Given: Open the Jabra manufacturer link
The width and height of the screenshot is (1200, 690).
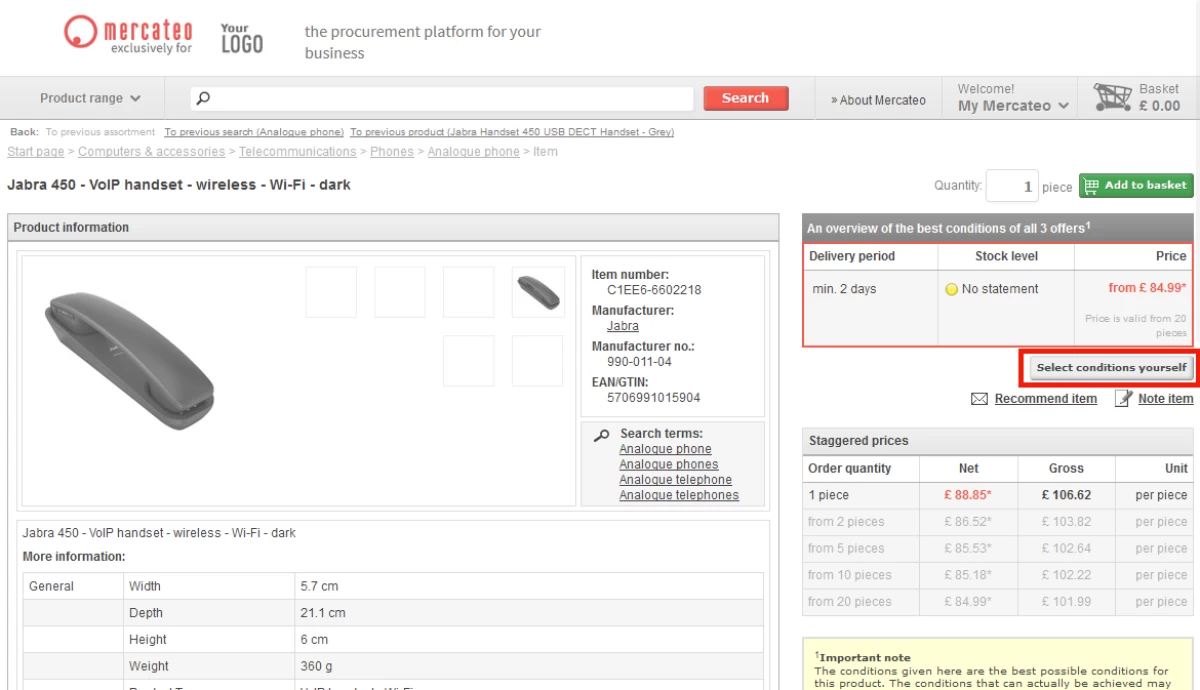Looking at the screenshot, I should pos(622,326).
